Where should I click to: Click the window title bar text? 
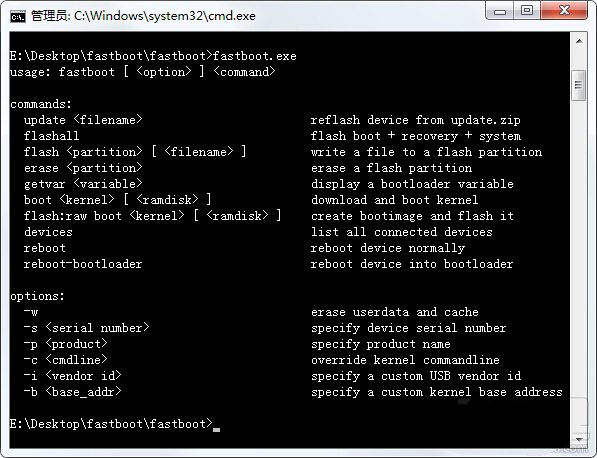(x=143, y=16)
